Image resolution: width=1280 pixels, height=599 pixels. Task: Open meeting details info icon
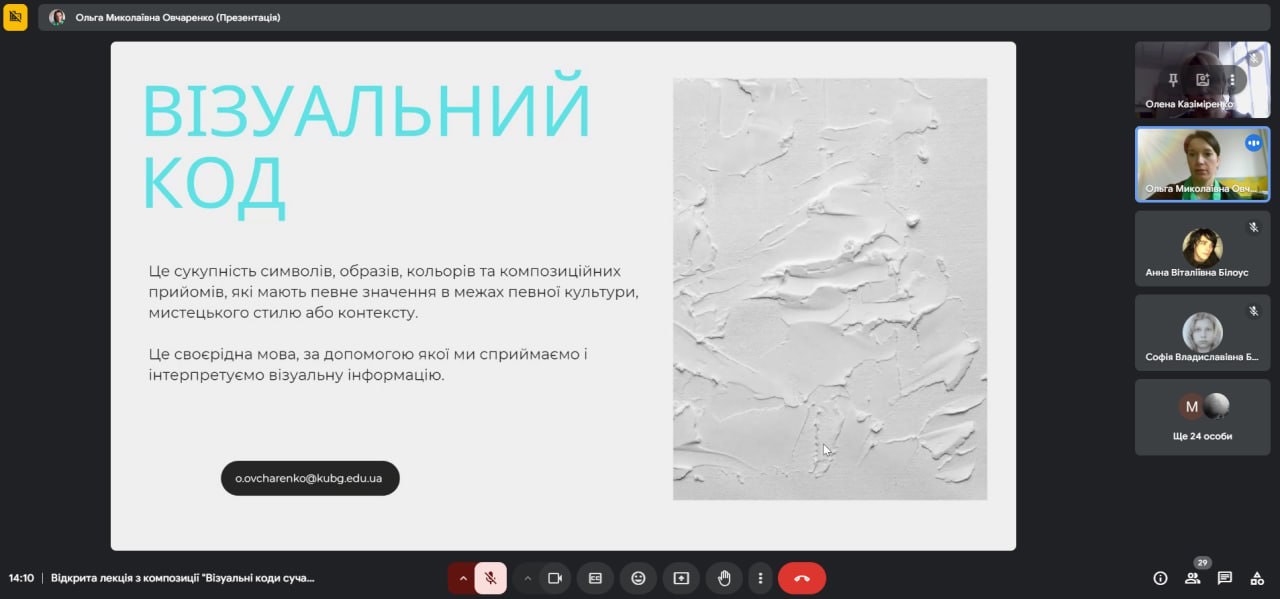tap(1160, 578)
